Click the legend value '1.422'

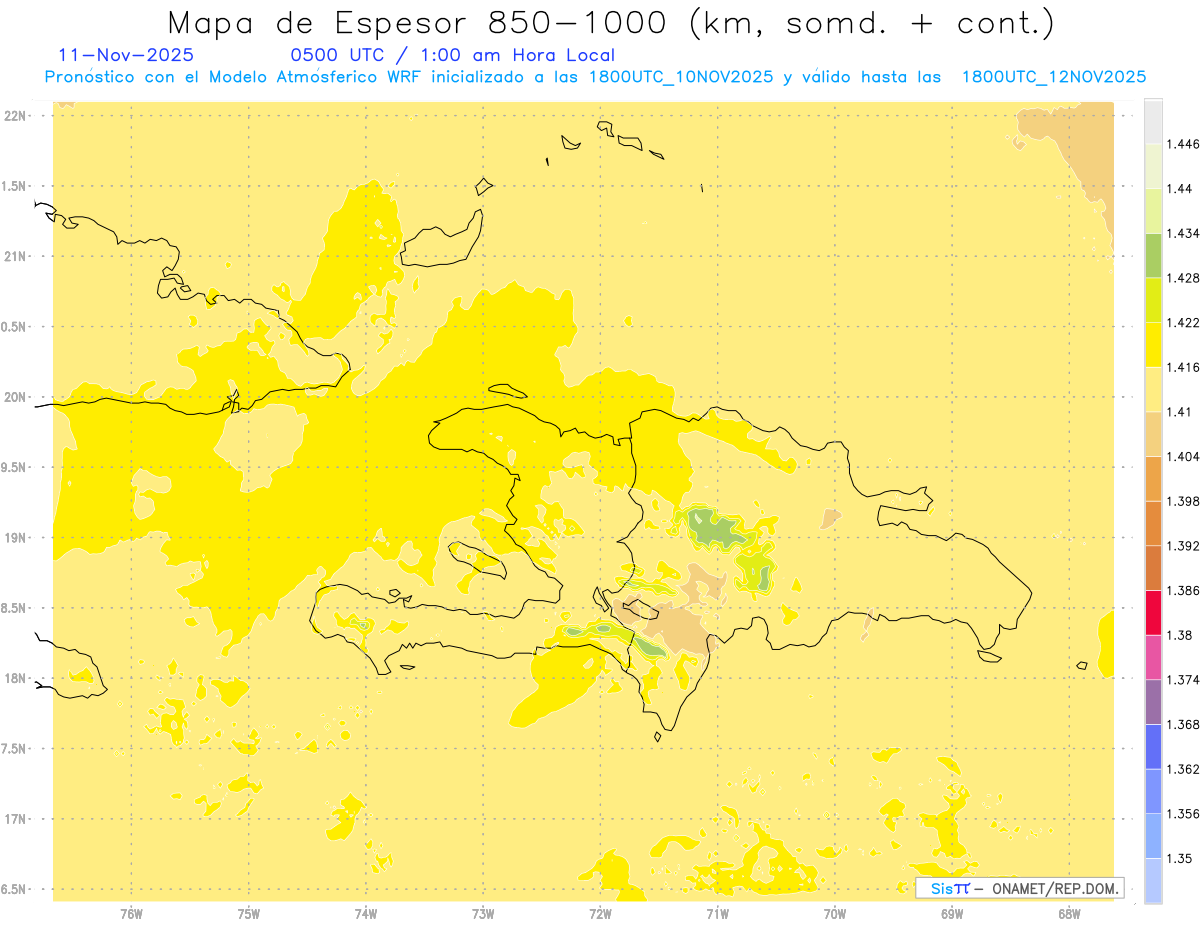pyautogui.click(x=1183, y=323)
